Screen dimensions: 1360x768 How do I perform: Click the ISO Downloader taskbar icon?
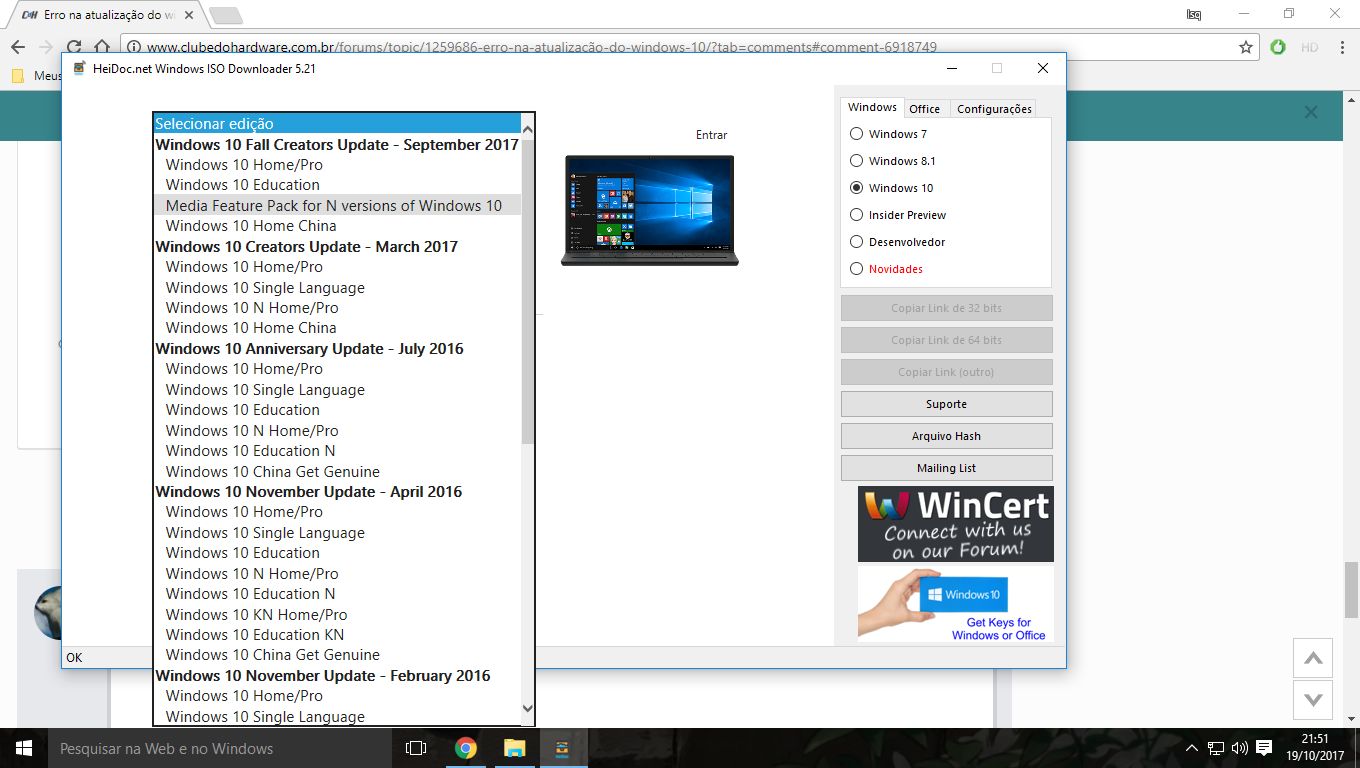pos(562,748)
